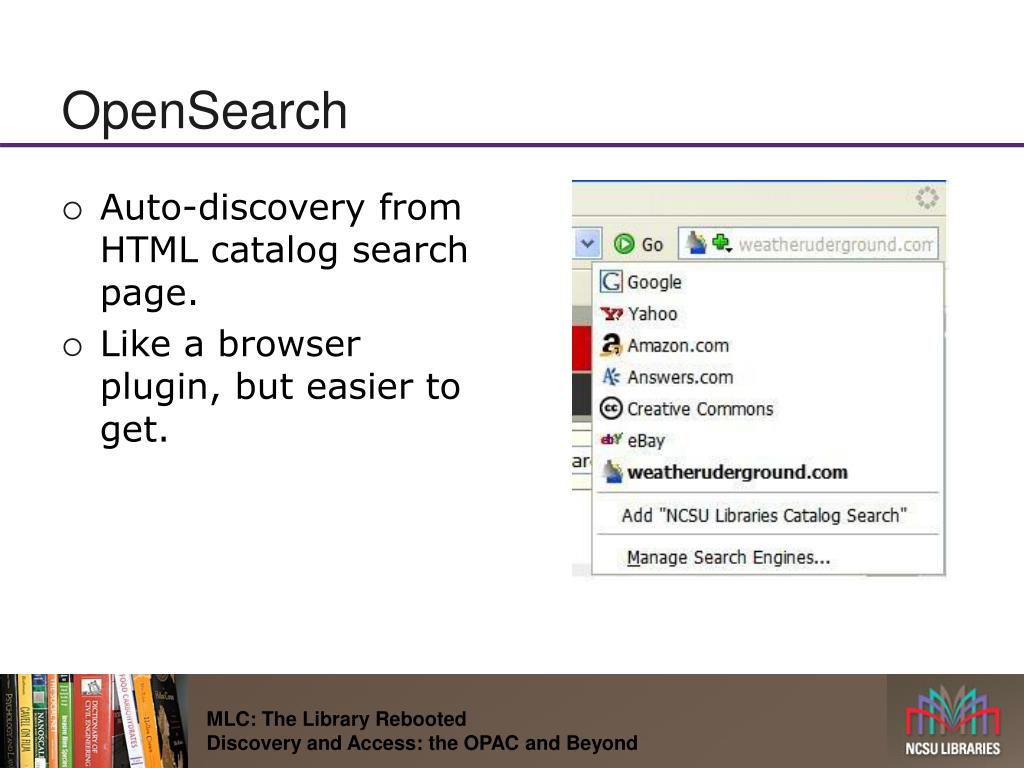Viewport: 1024px width, 768px height.
Task: Click the "Like a browser plugin" bullet text
Action: (x=280, y=386)
